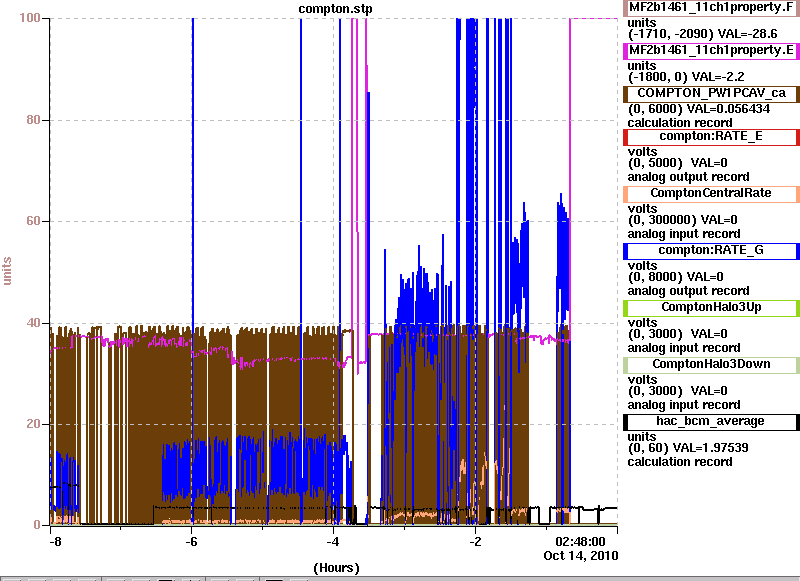Image resolution: width=800 pixels, height=581 pixels.
Task: Click the x-axis tick label -8
Action: pos(55,542)
